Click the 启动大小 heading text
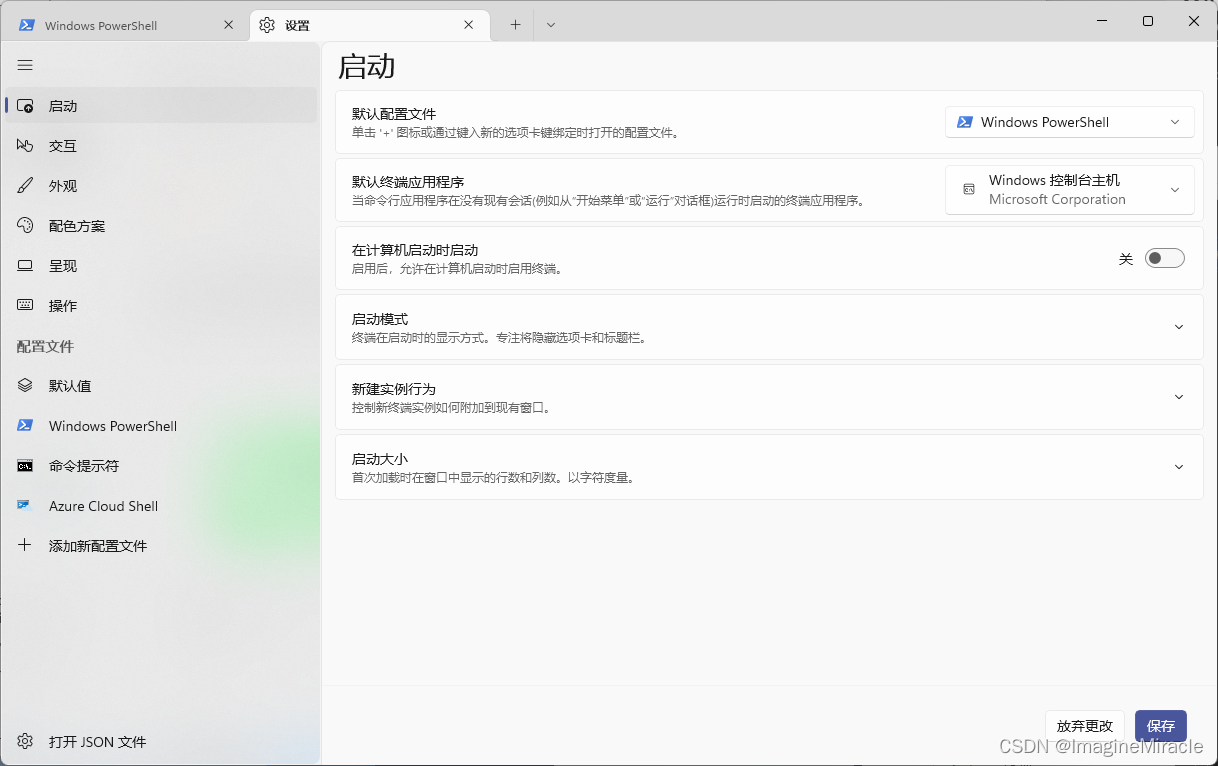Screen dimensions: 1218x766 [380, 459]
